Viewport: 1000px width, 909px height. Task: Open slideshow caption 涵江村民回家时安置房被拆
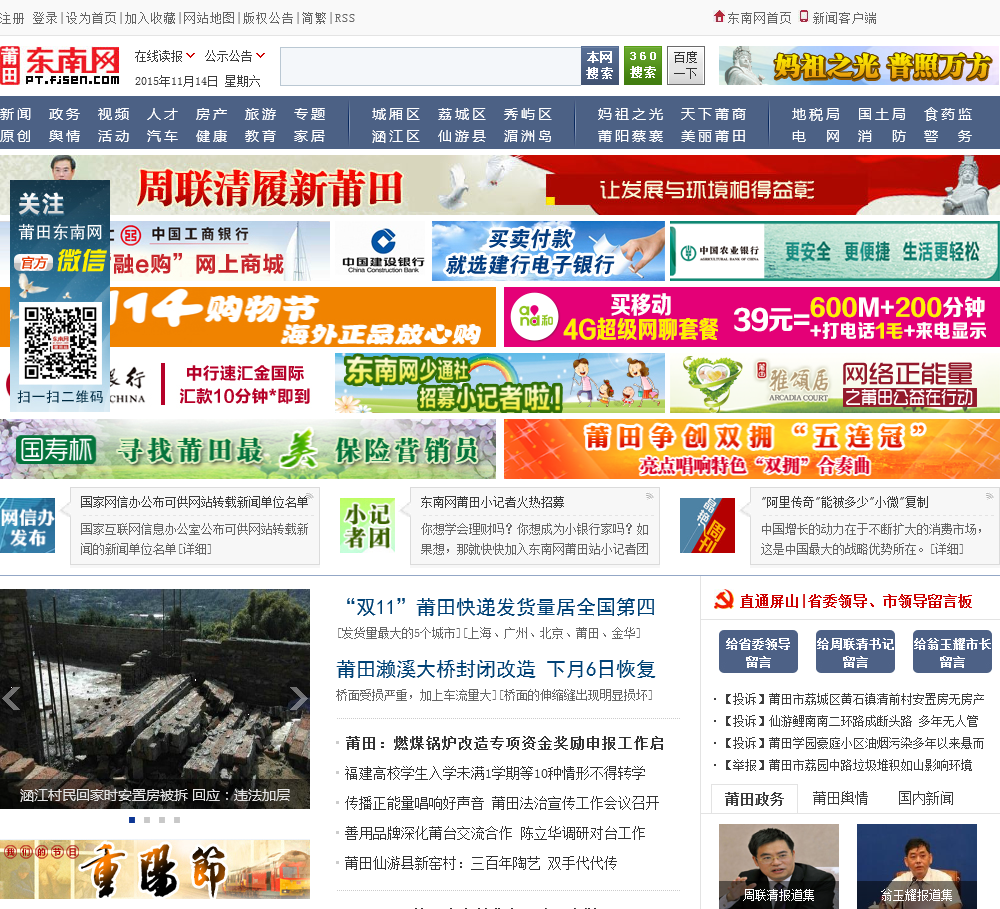[155, 795]
